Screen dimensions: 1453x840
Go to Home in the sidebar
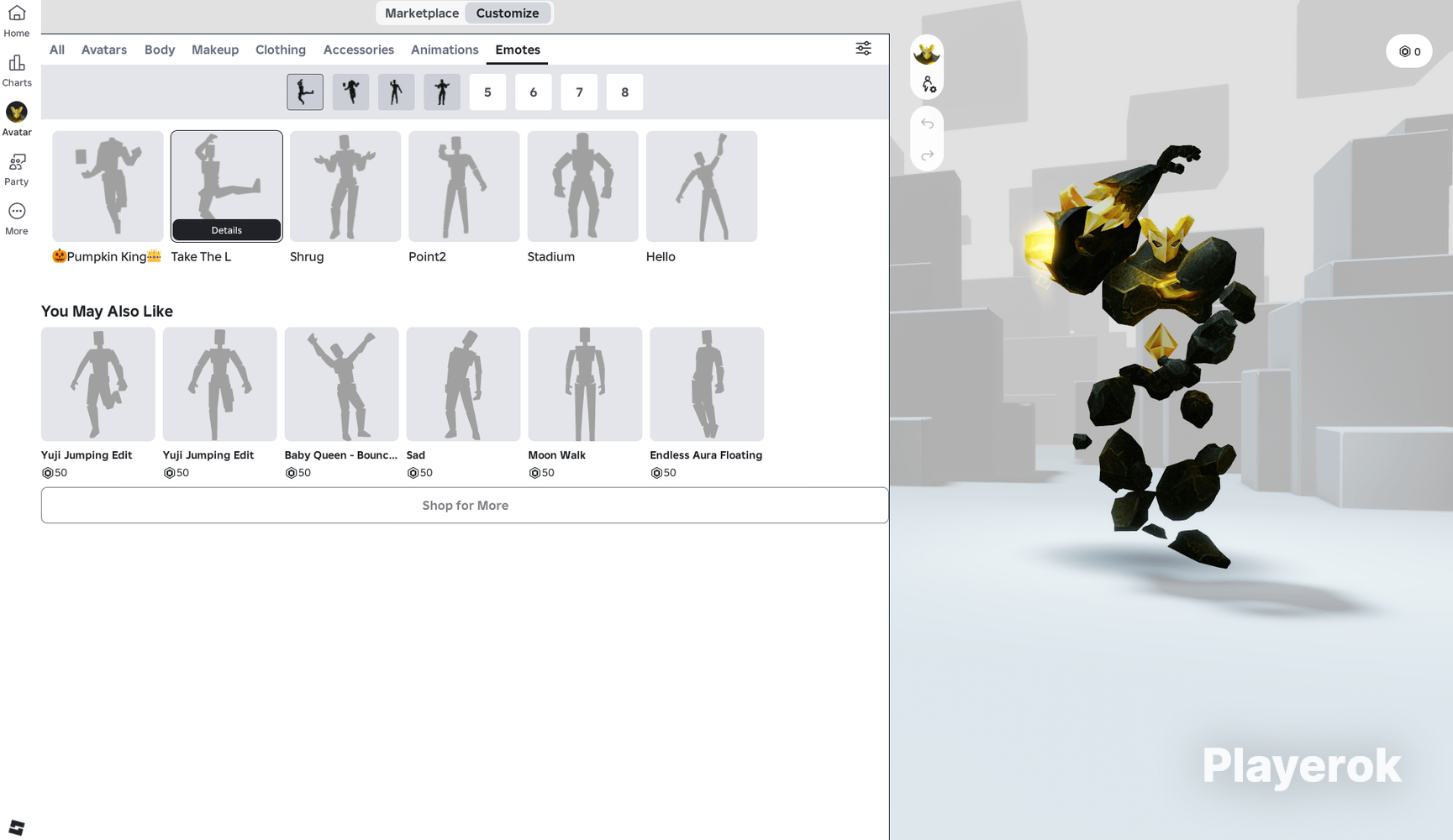(16, 22)
